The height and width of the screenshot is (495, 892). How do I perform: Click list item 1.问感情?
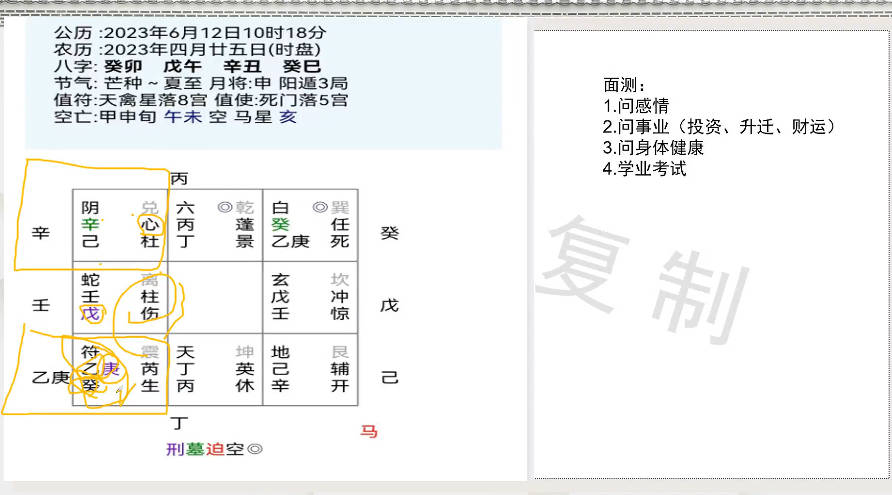[635, 105]
